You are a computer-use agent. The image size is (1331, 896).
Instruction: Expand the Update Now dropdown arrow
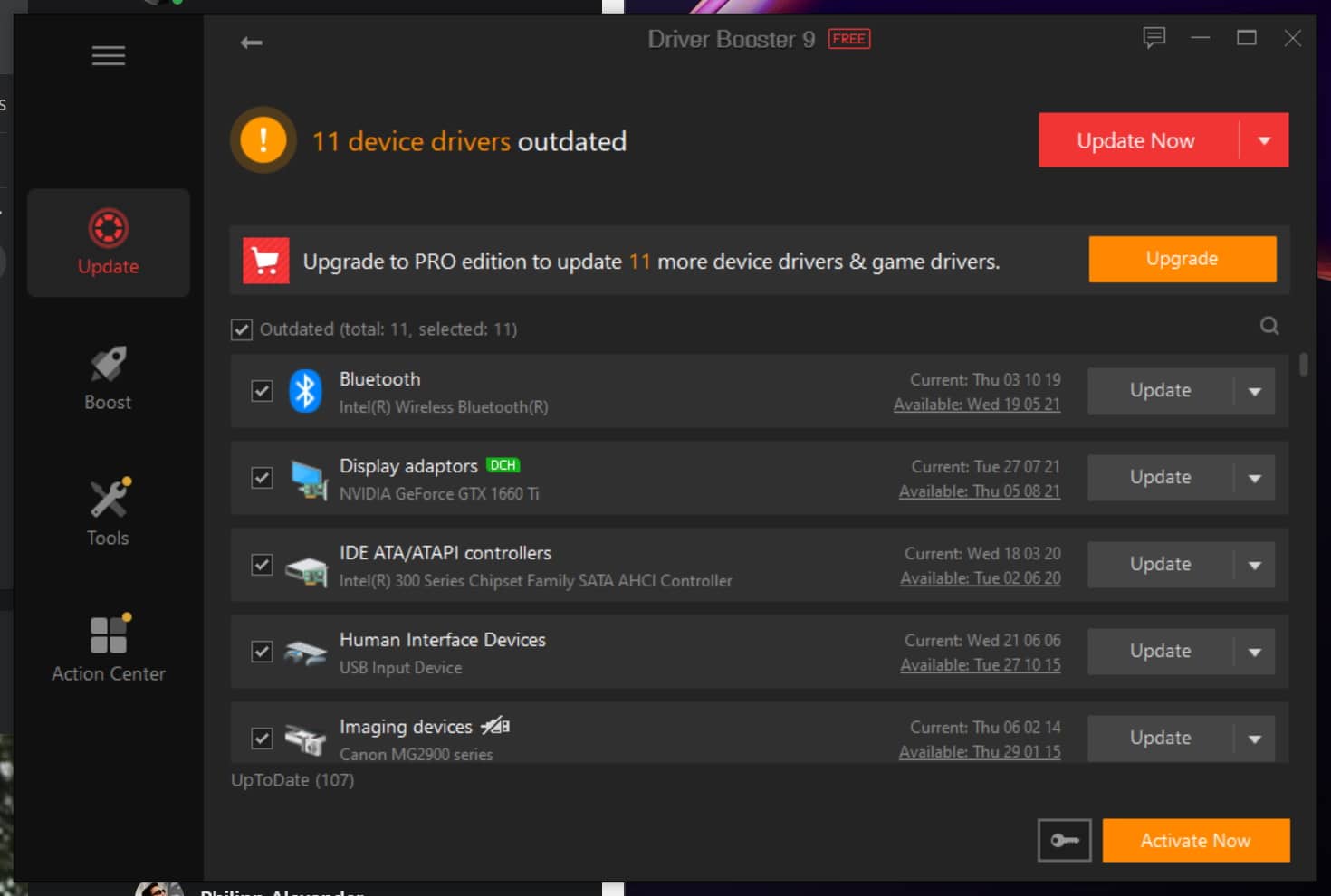(1265, 140)
